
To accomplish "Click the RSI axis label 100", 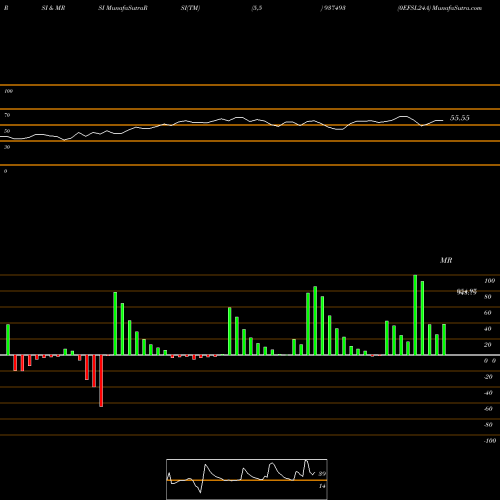I will point(8,91).
